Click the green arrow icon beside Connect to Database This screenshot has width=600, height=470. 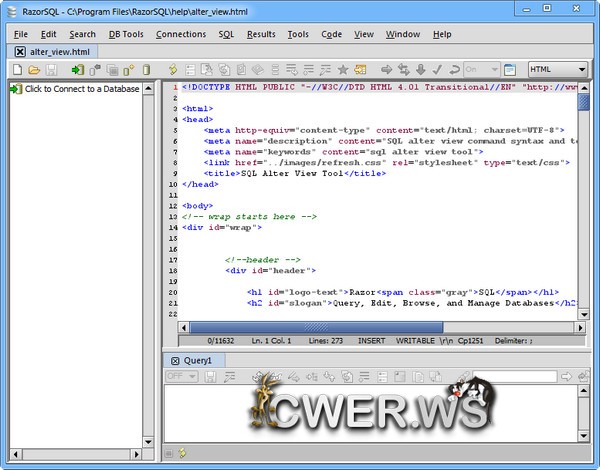16,89
